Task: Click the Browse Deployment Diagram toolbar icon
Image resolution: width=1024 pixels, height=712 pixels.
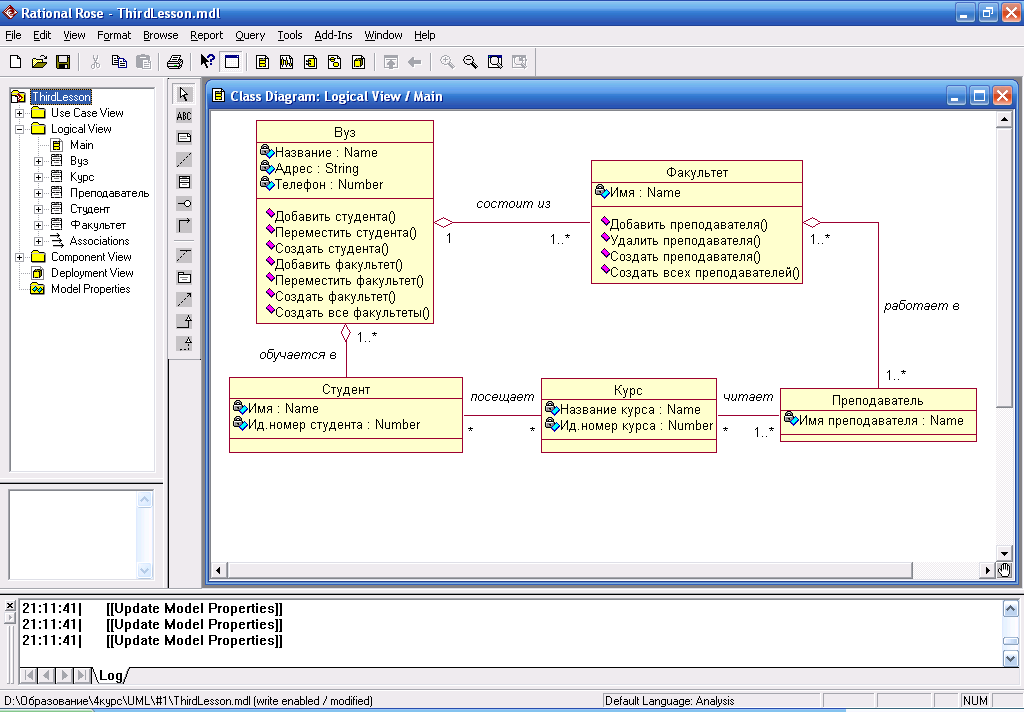Action: (x=359, y=62)
